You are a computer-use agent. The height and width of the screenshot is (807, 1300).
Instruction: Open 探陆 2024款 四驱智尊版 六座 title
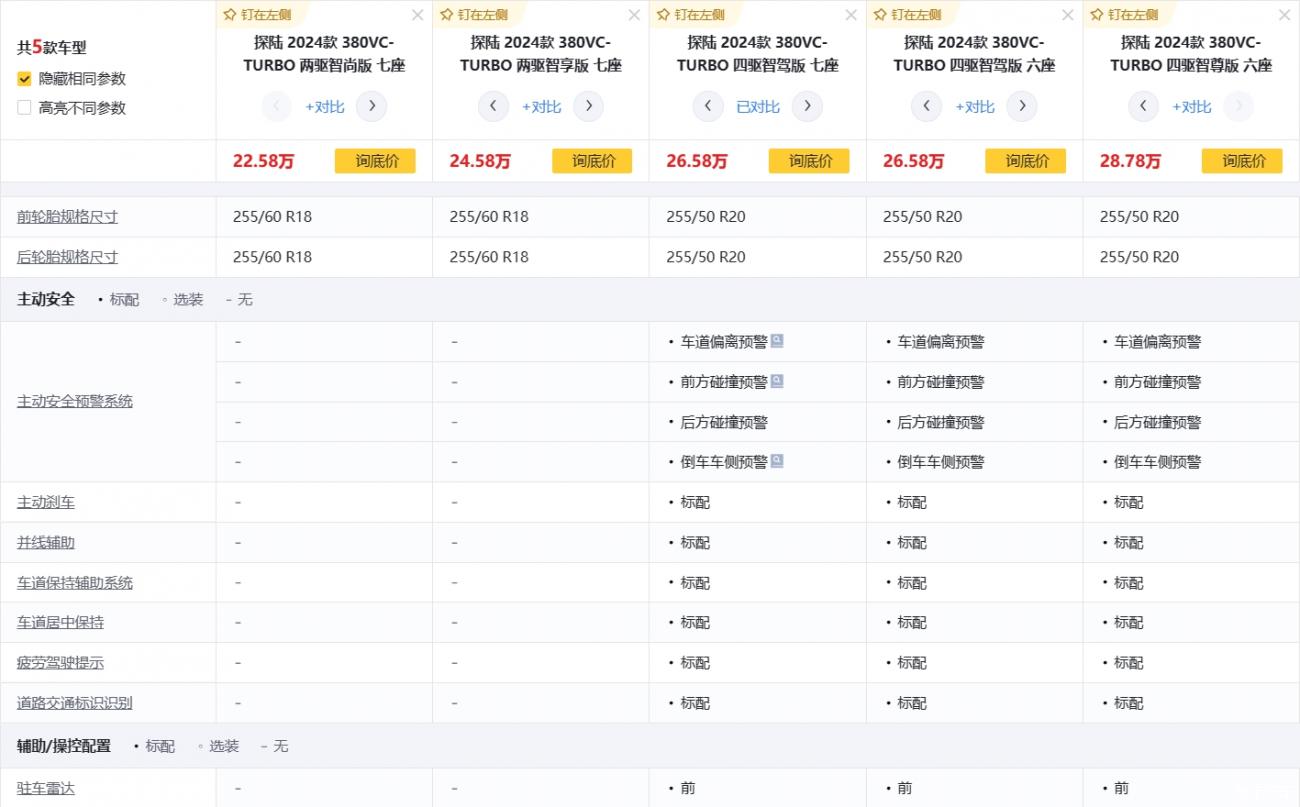1191,54
